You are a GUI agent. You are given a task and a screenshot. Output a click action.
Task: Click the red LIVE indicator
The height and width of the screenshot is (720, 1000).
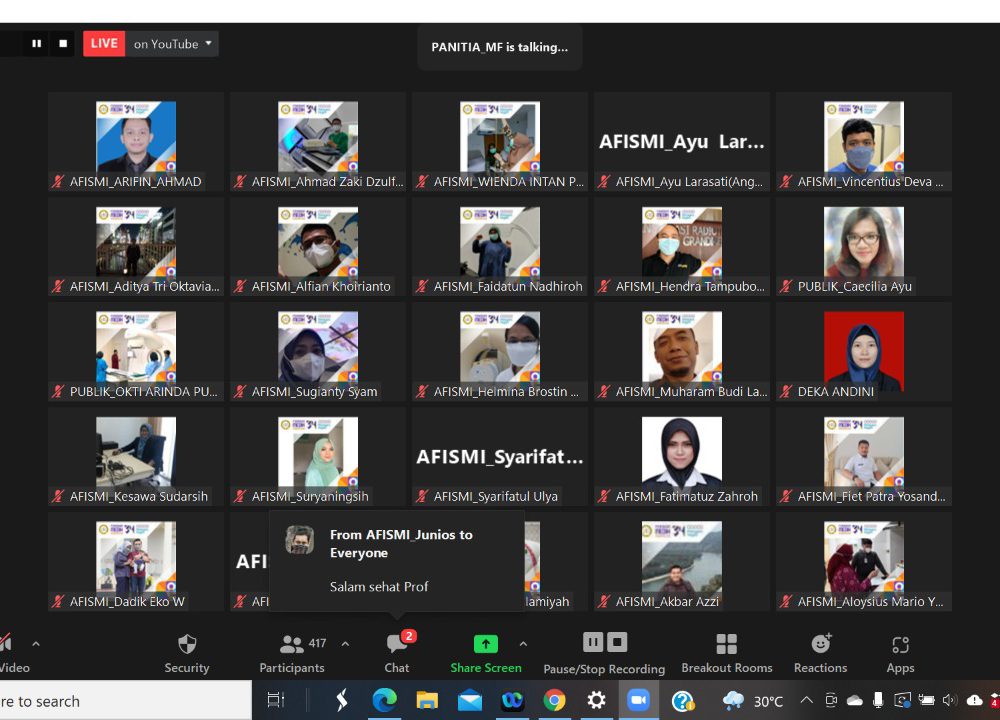104,44
